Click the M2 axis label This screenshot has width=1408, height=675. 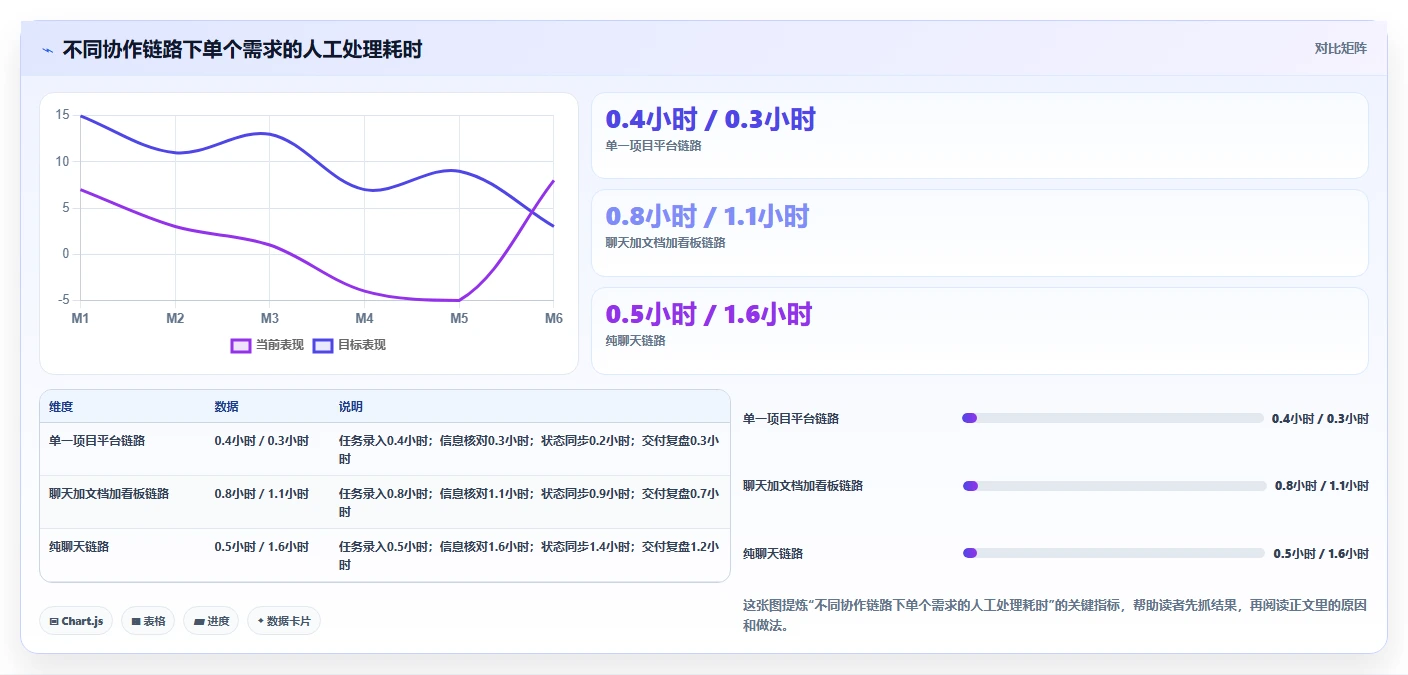pyautogui.click(x=175, y=318)
